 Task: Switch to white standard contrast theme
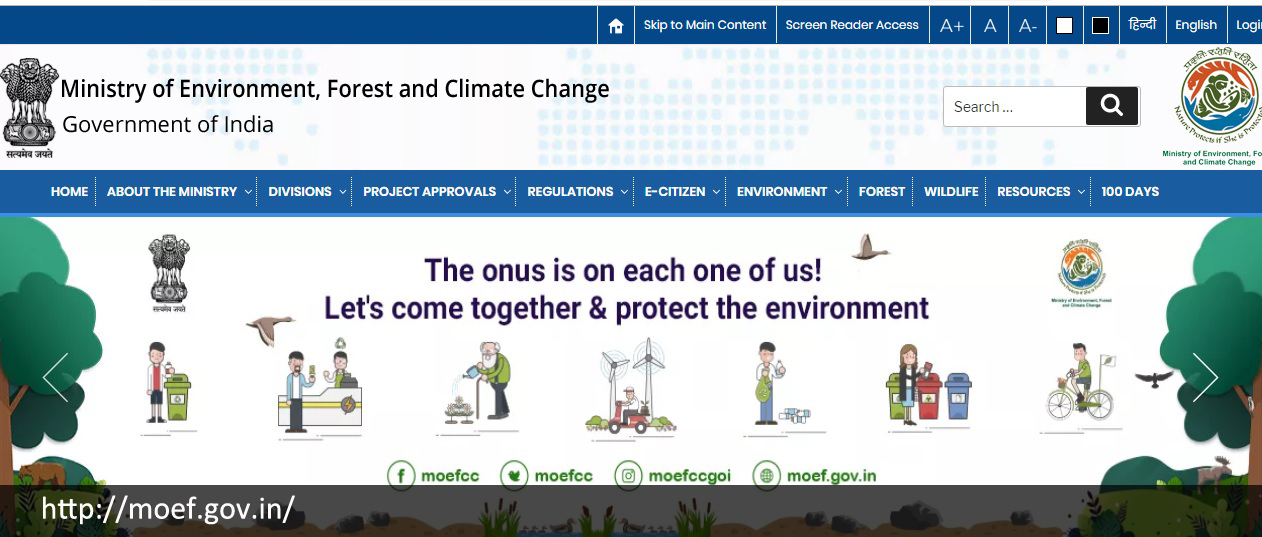point(1064,26)
